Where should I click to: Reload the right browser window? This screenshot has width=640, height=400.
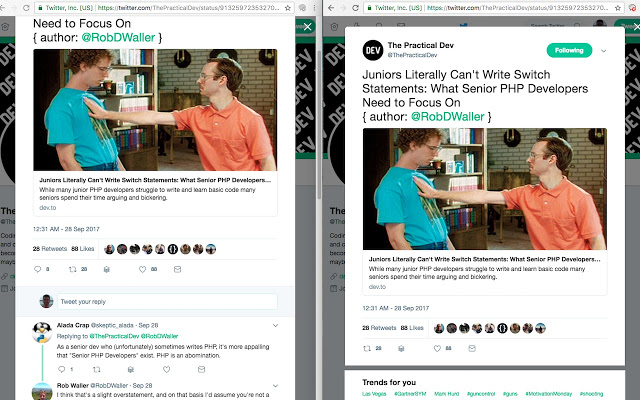tap(356, 8)
